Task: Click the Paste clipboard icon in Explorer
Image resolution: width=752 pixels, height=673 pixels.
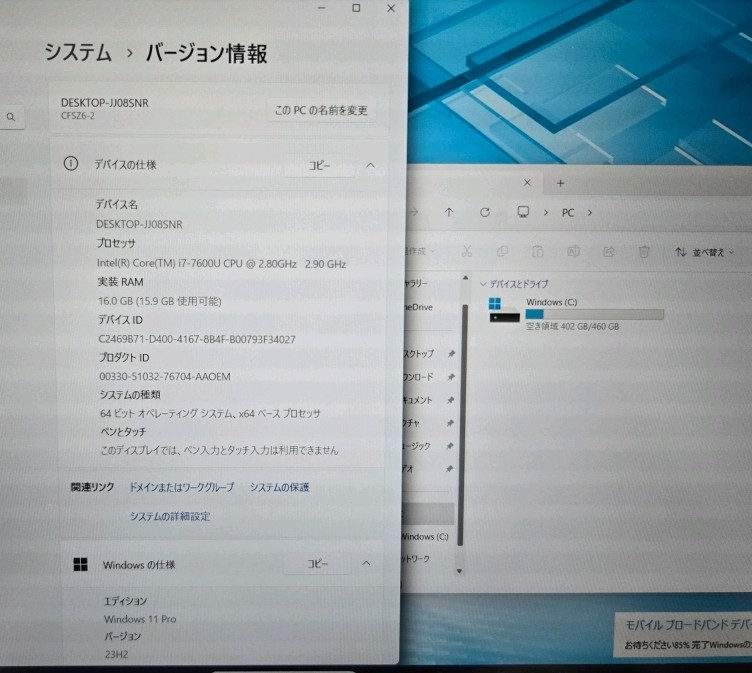Action: (x=538, y=251)
